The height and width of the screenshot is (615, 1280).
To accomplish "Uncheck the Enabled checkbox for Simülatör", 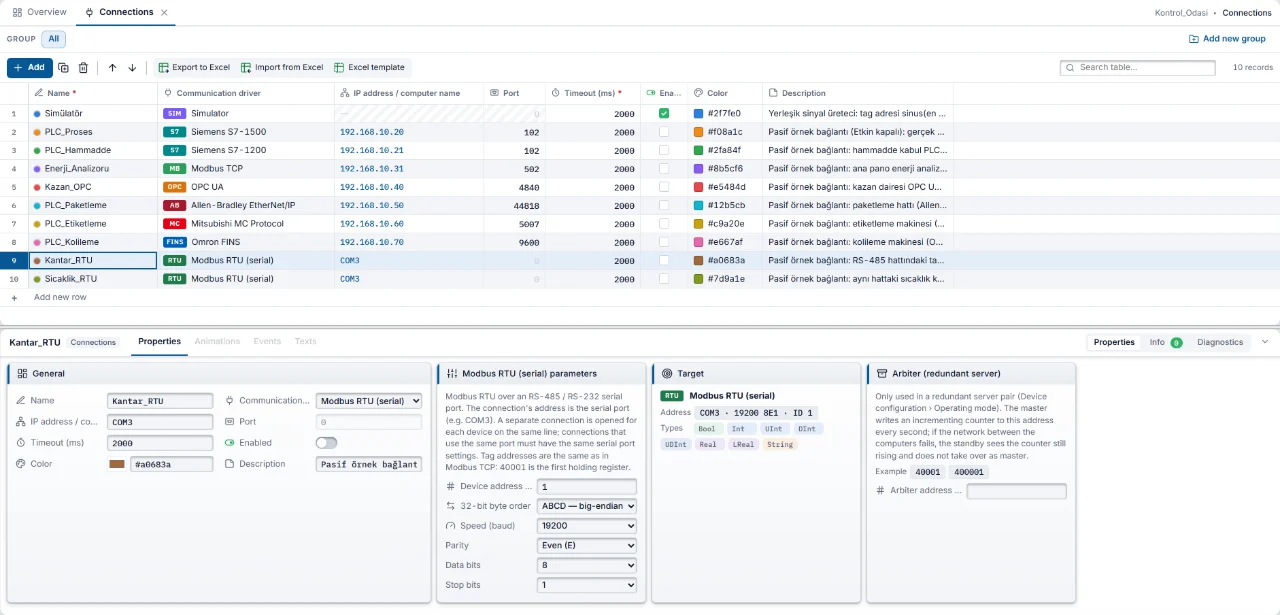I will click(x=664, y=114).
